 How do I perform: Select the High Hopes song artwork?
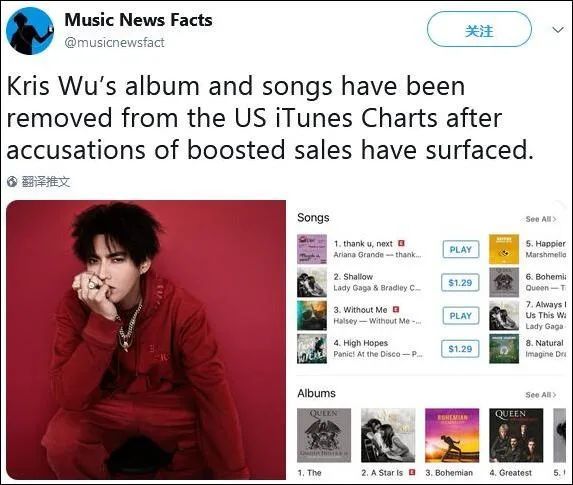click(312, 349)
